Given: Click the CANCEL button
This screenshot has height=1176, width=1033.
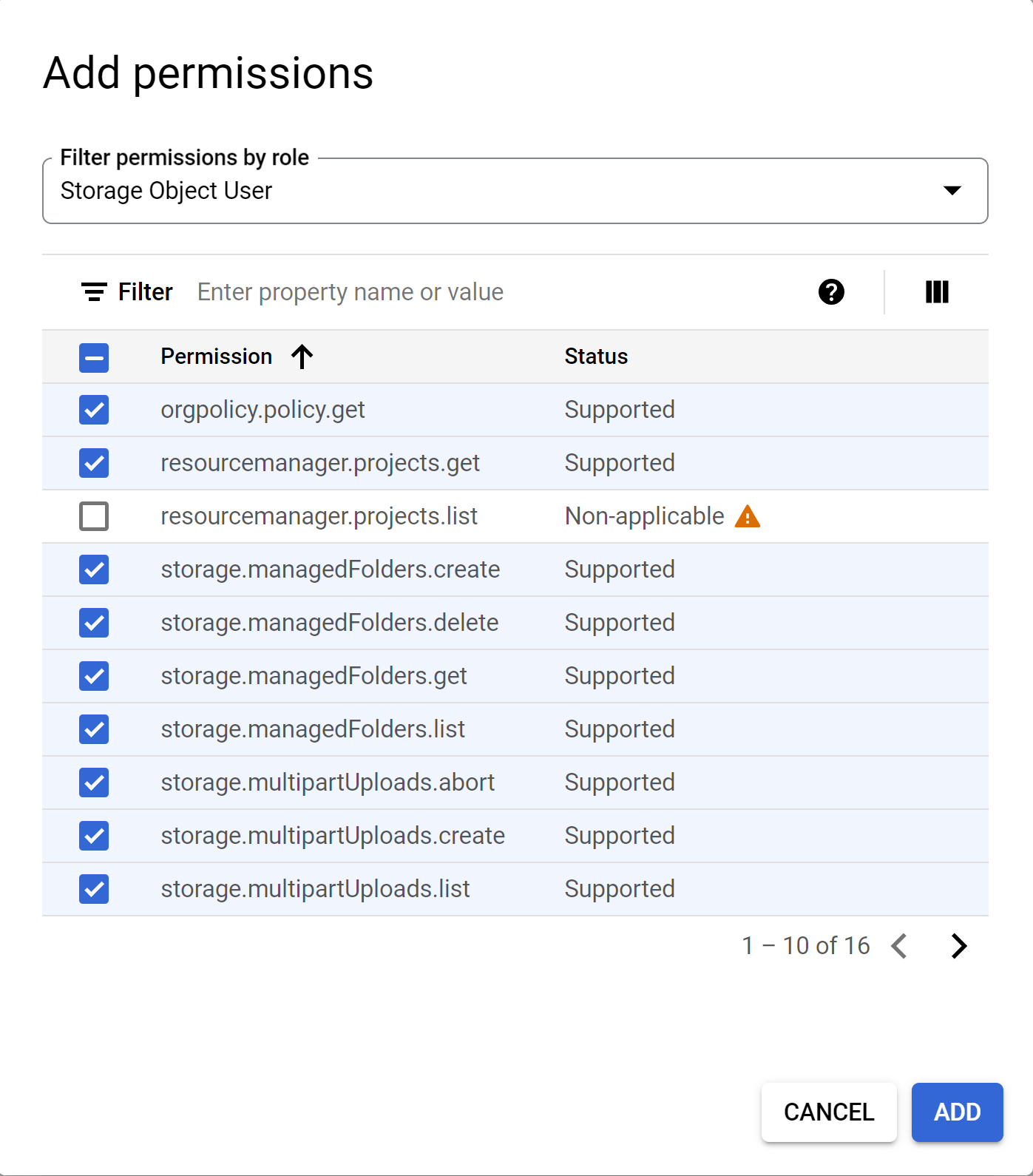Looking at the screenshot, I should [x=829, y=1112].
